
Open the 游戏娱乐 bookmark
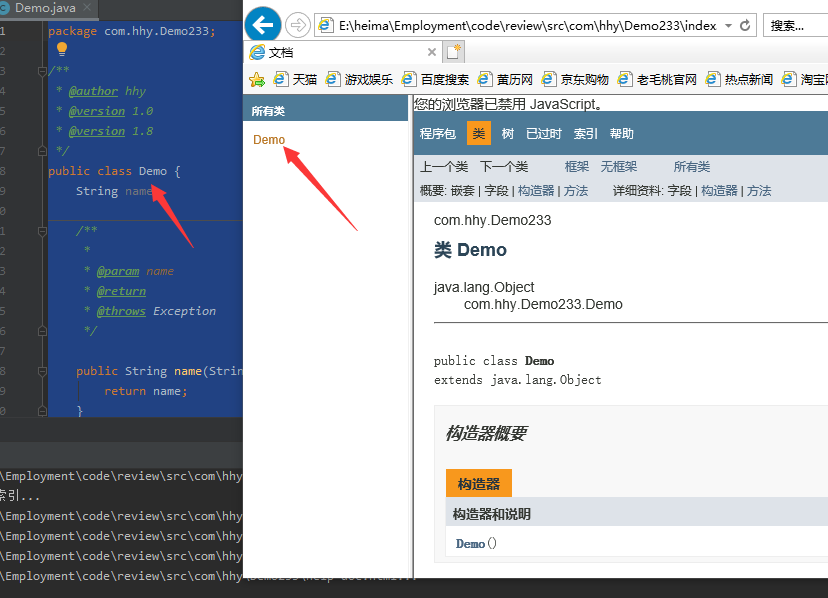359,80
